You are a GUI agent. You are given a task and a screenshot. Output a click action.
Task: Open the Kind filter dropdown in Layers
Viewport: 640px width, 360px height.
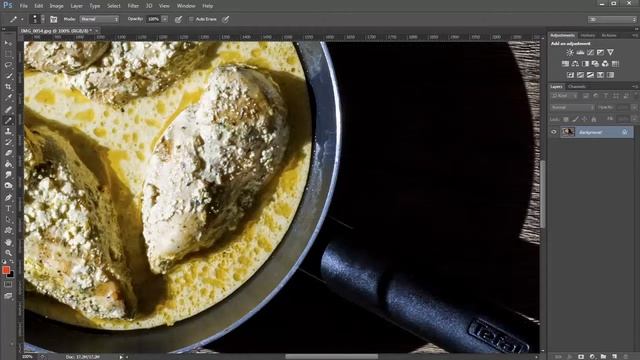(x=564, y=96)
